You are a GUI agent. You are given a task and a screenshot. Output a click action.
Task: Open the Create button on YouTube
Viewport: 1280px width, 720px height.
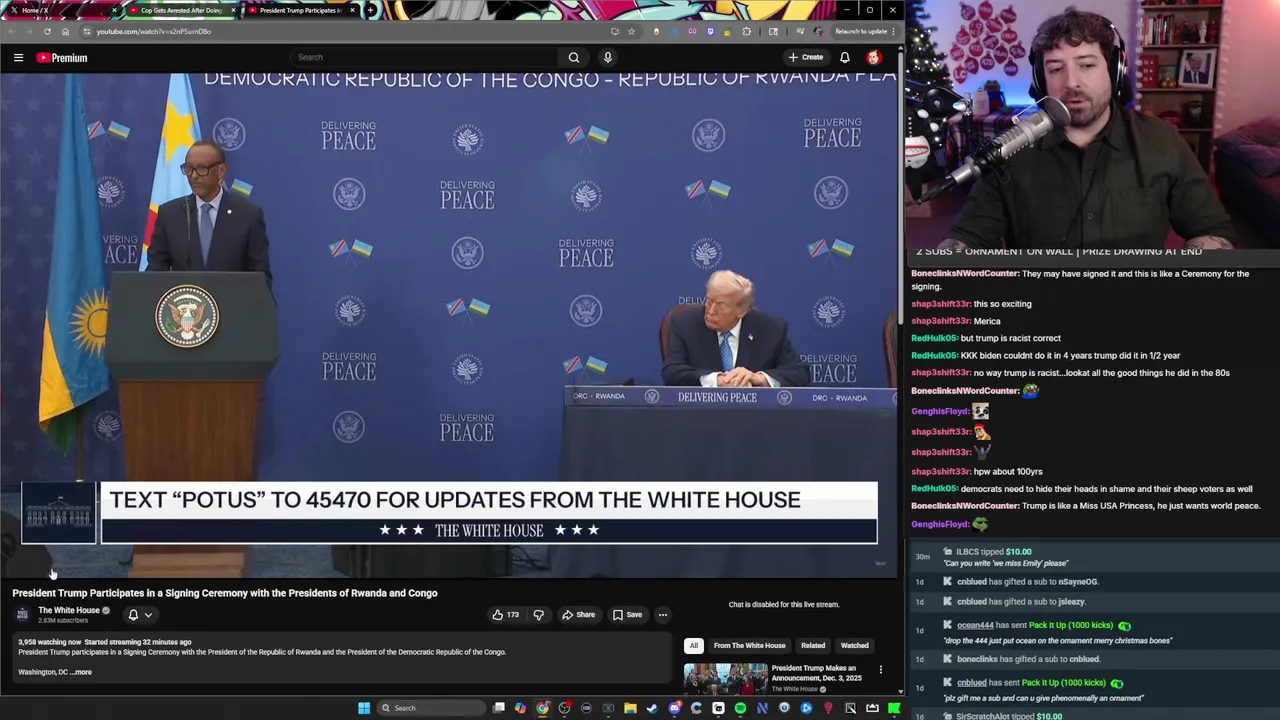click(805, 57)
